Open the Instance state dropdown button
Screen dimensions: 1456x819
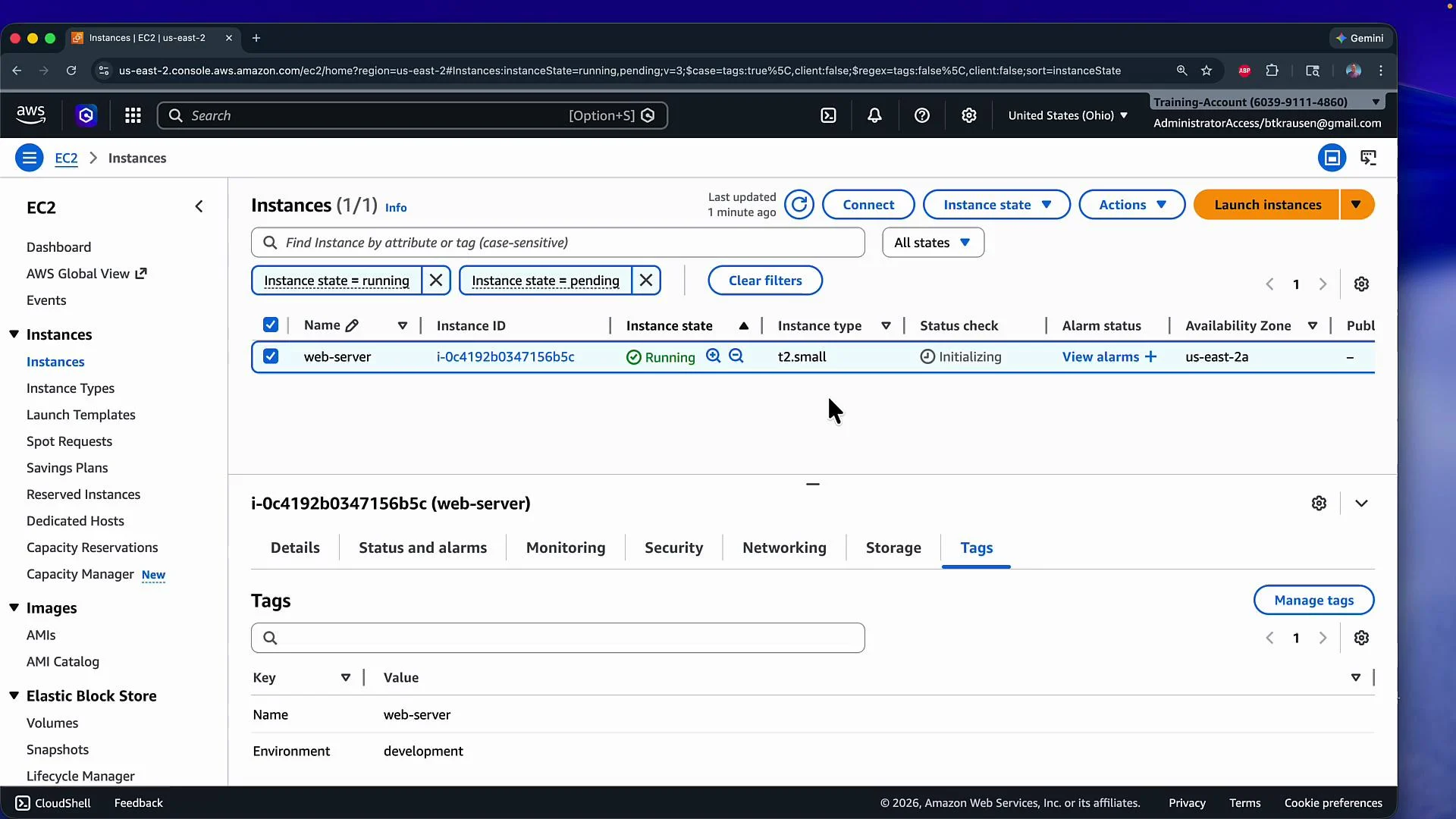tap(996, 205)
